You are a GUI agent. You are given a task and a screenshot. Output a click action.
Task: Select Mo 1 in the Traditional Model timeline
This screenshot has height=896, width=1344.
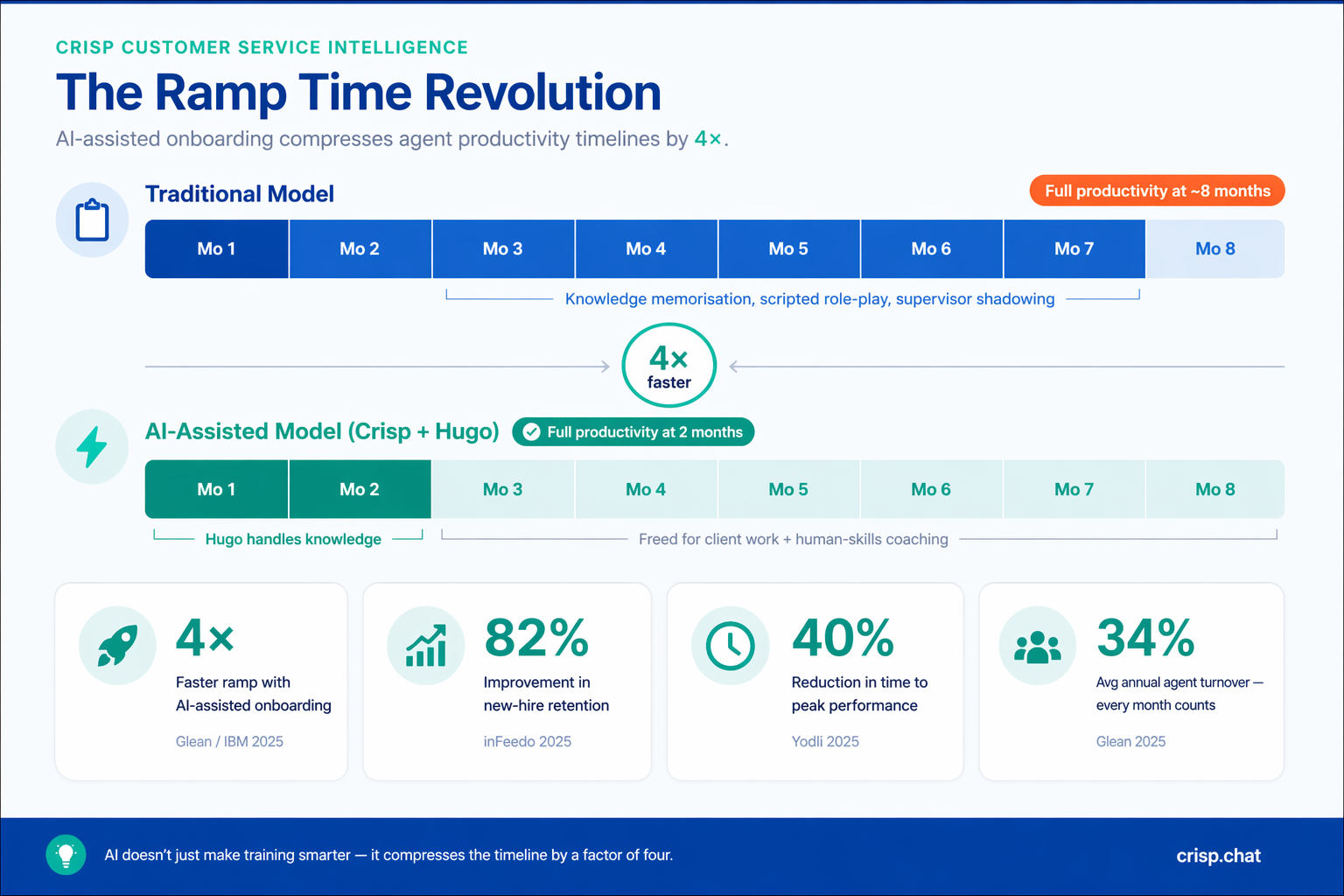[x=216, y=249]
